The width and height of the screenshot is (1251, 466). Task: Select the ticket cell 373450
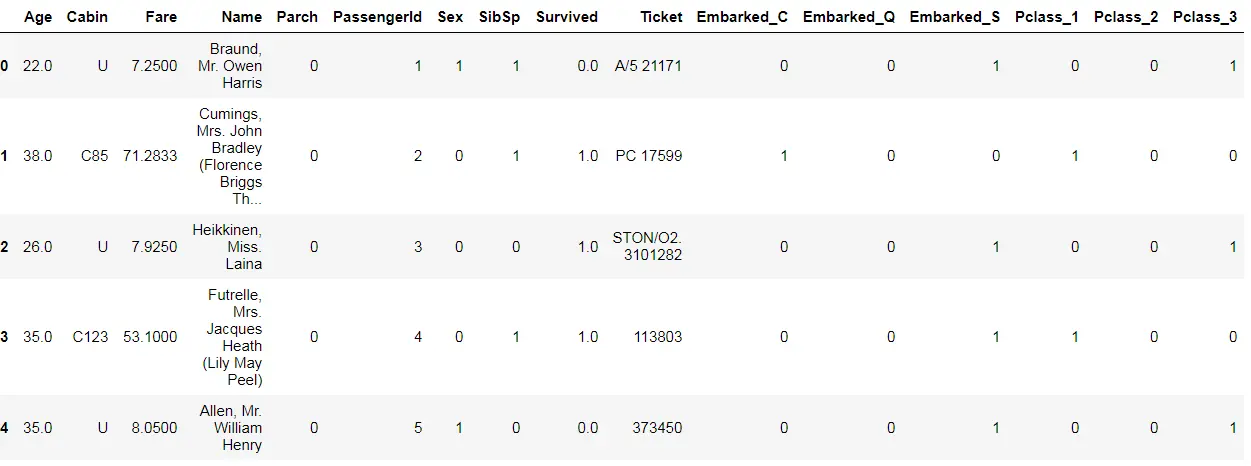click(657, 428)
